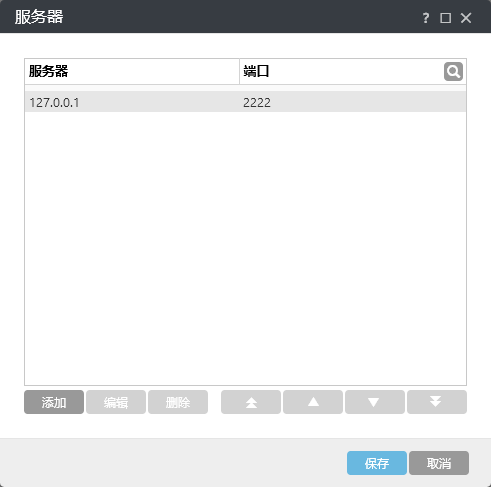Click the 2222 port cell
This screenshot has height=487, width=491.
[257, 102]
